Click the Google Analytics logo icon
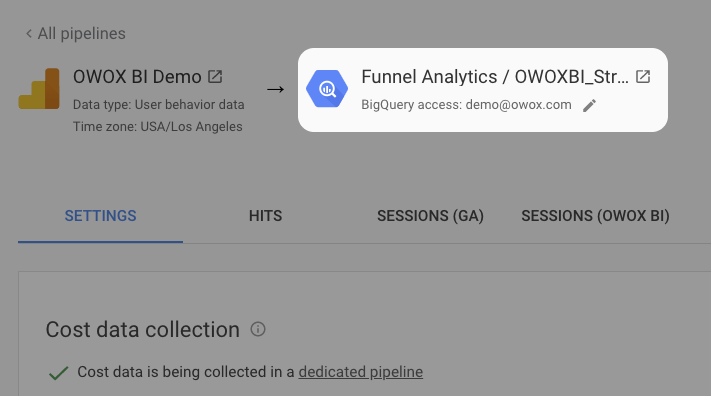The width and height of the screenshot is (711, 396). click(x=39, y=89)
